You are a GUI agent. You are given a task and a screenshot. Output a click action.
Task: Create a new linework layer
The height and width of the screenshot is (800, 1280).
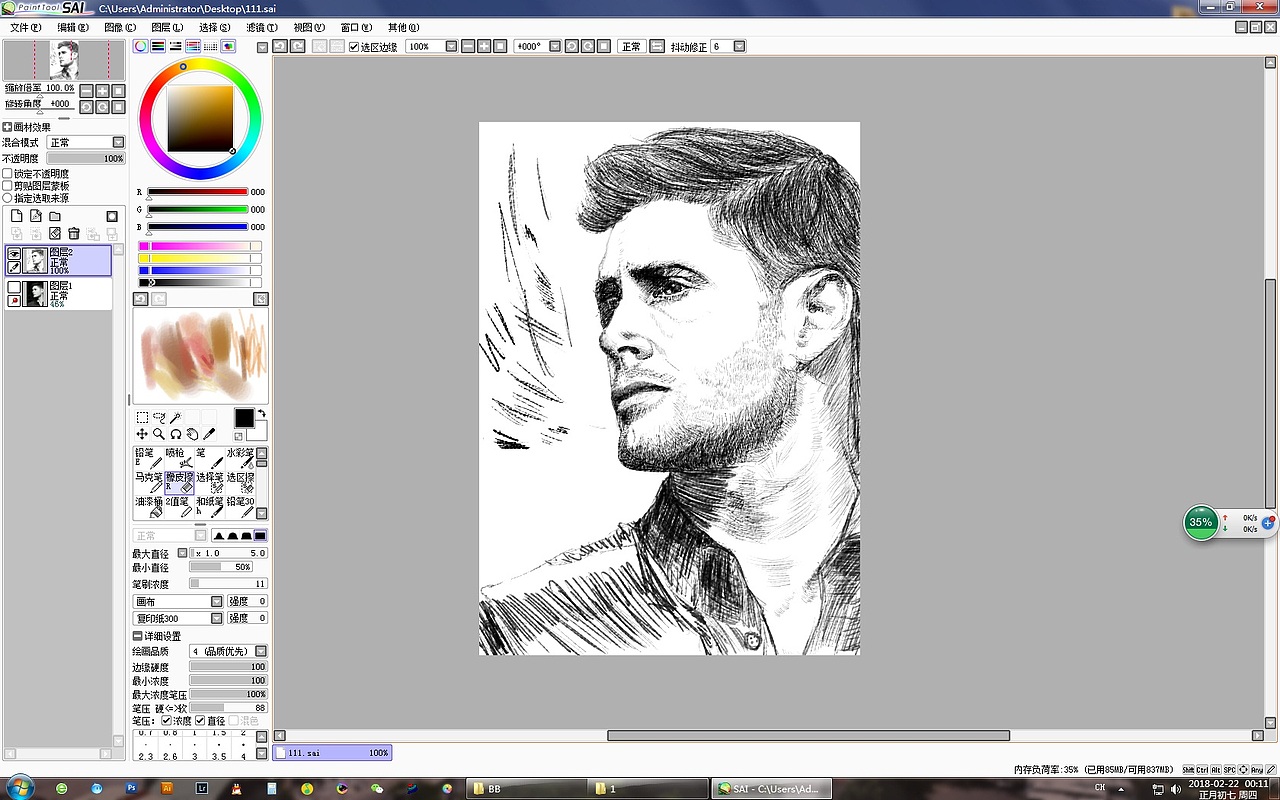point(36,216)
